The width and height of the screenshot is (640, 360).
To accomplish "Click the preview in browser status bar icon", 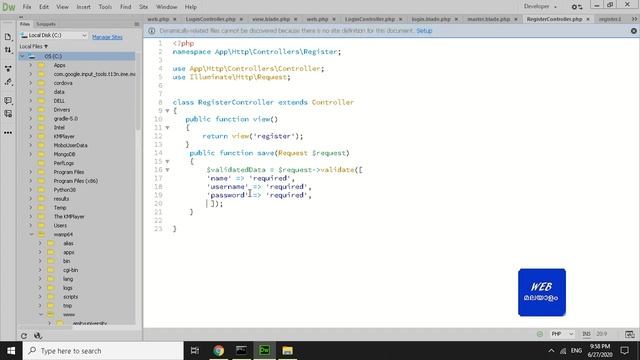I will point(629,334).
